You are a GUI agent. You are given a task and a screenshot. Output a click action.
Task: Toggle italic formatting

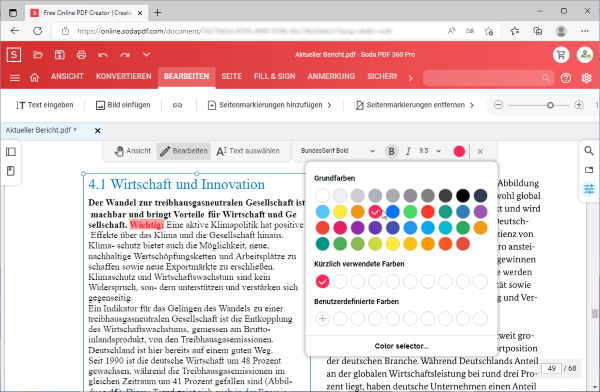[x=408, y=151]
